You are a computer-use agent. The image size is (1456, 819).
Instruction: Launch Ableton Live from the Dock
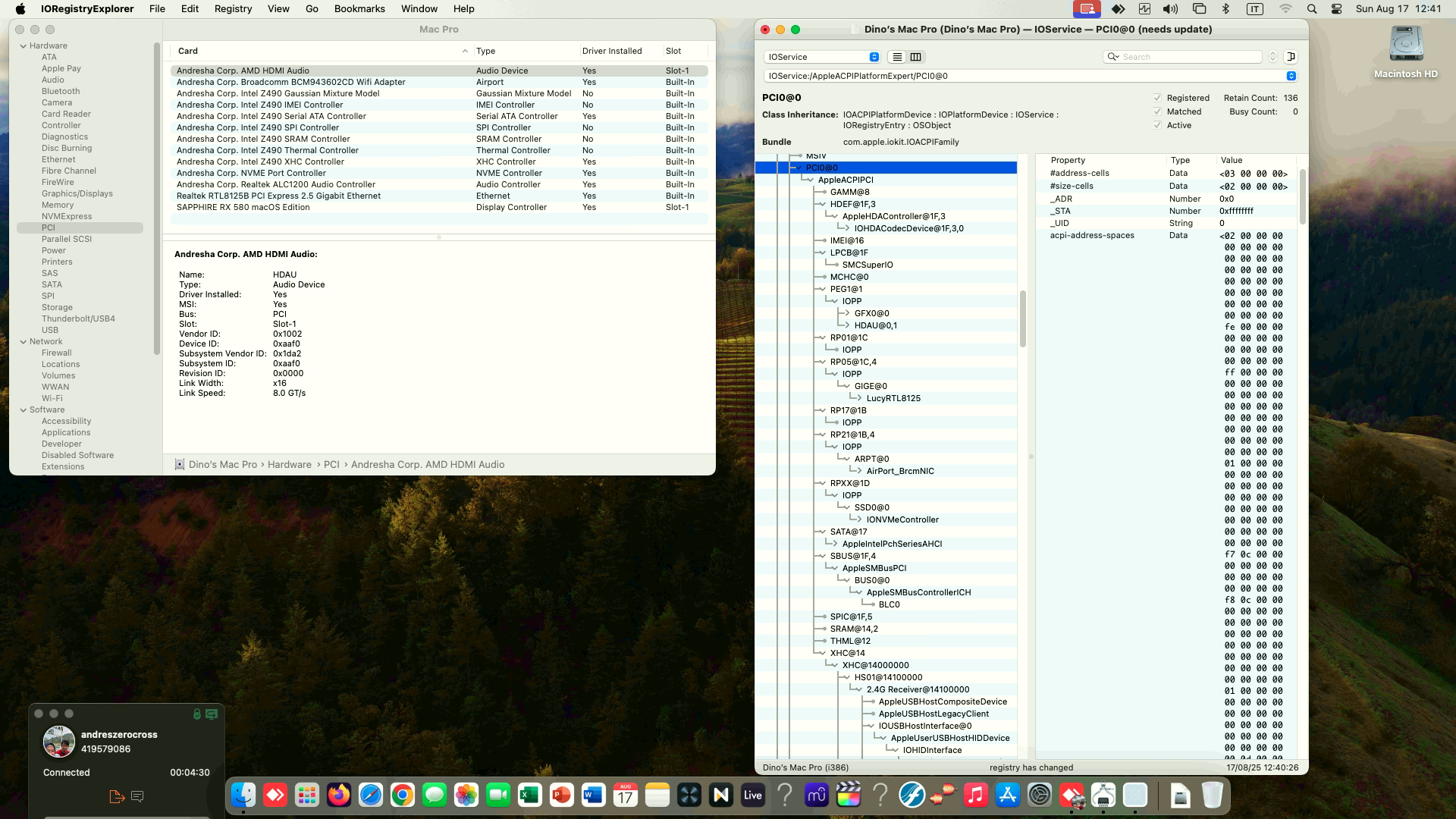(x=753, y=795)
